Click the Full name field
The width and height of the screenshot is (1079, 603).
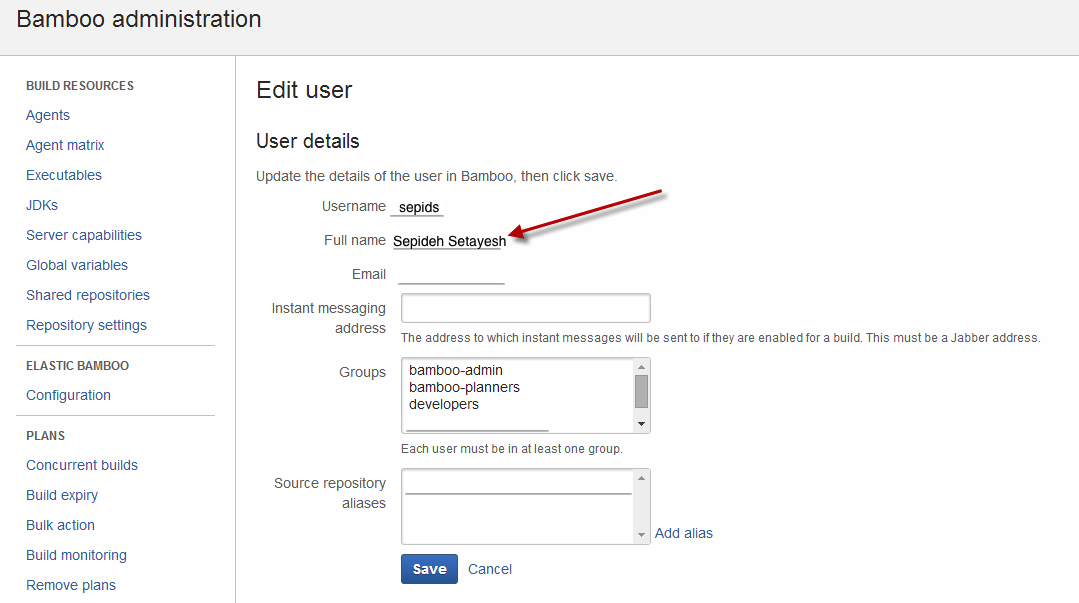(x=449, y=241)
